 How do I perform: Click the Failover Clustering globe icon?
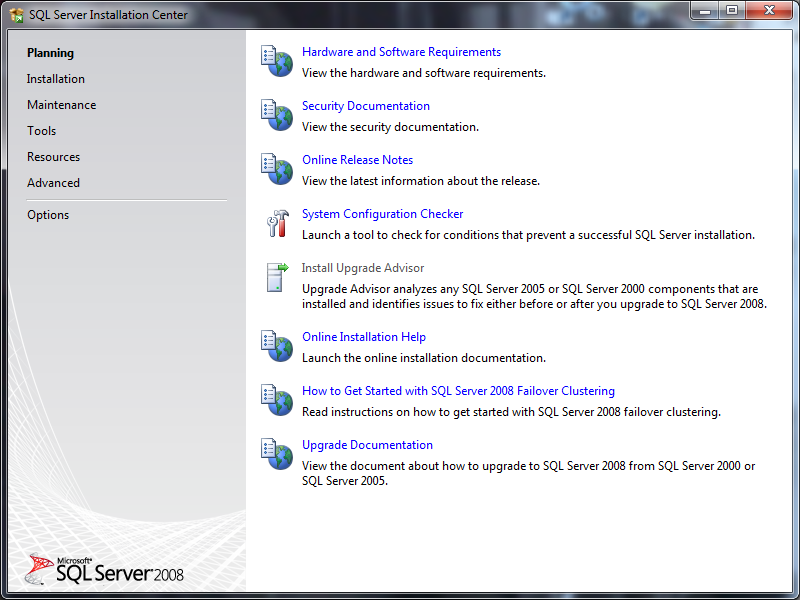[277, 400]
